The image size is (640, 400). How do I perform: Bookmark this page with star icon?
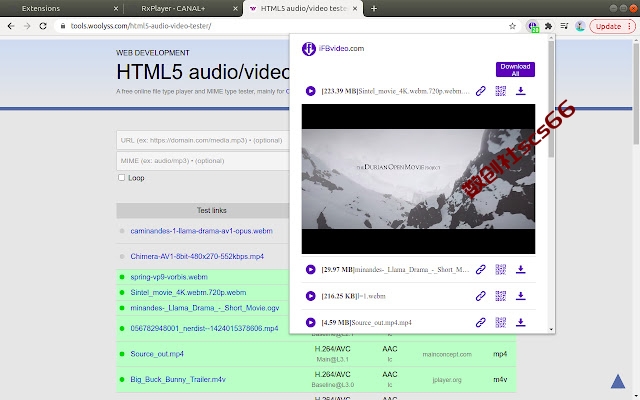click(x=513, y=26)
